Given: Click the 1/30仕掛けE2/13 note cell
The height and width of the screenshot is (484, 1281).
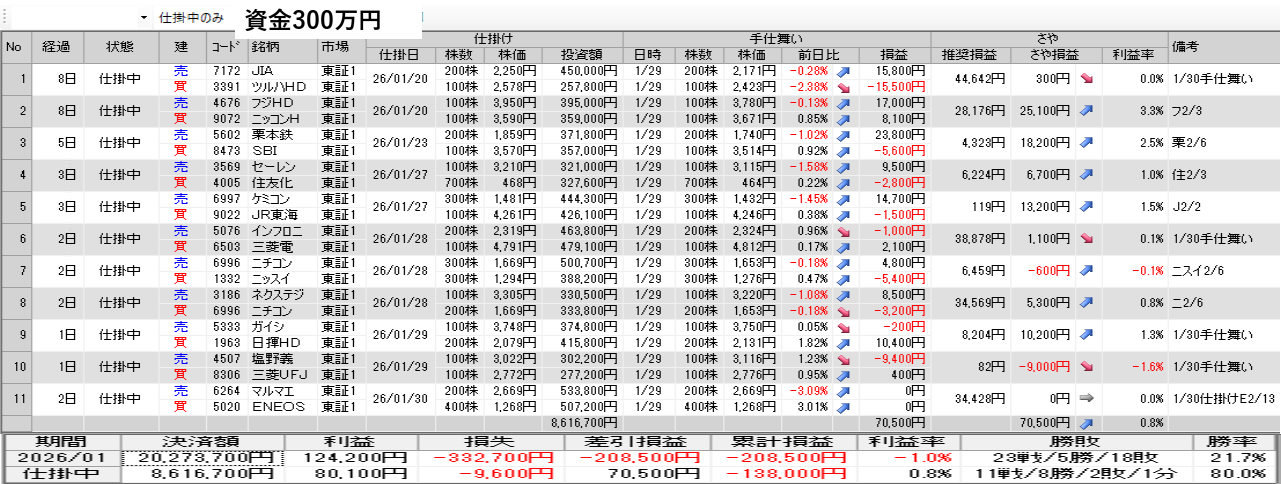Looking at the screenshot, I should [x=1222, y=398].
